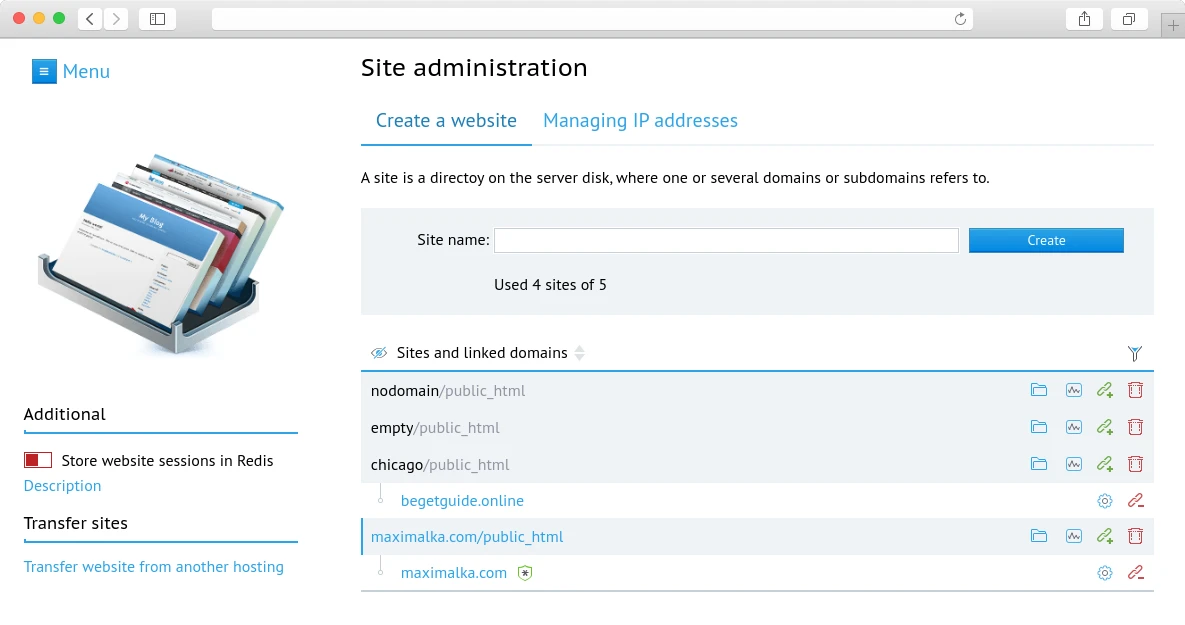Delete the maximalka.com site
Screen dimensions: 1185x625
[x=1135, y=536]
